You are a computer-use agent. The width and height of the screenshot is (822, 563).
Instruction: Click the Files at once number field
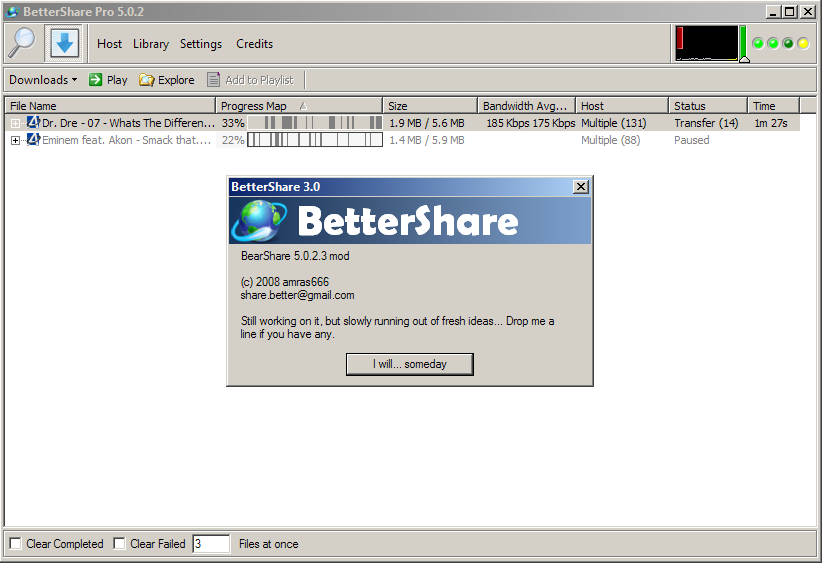(211, 544)
